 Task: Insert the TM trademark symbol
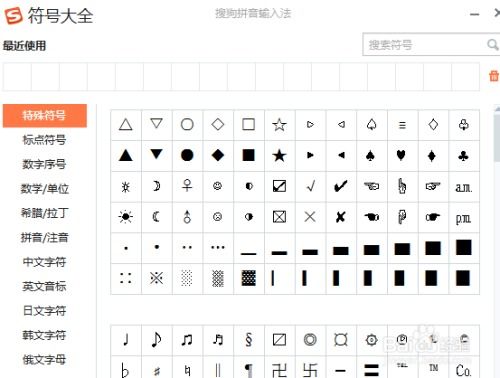pyautogui.click(x=433, y=368)
